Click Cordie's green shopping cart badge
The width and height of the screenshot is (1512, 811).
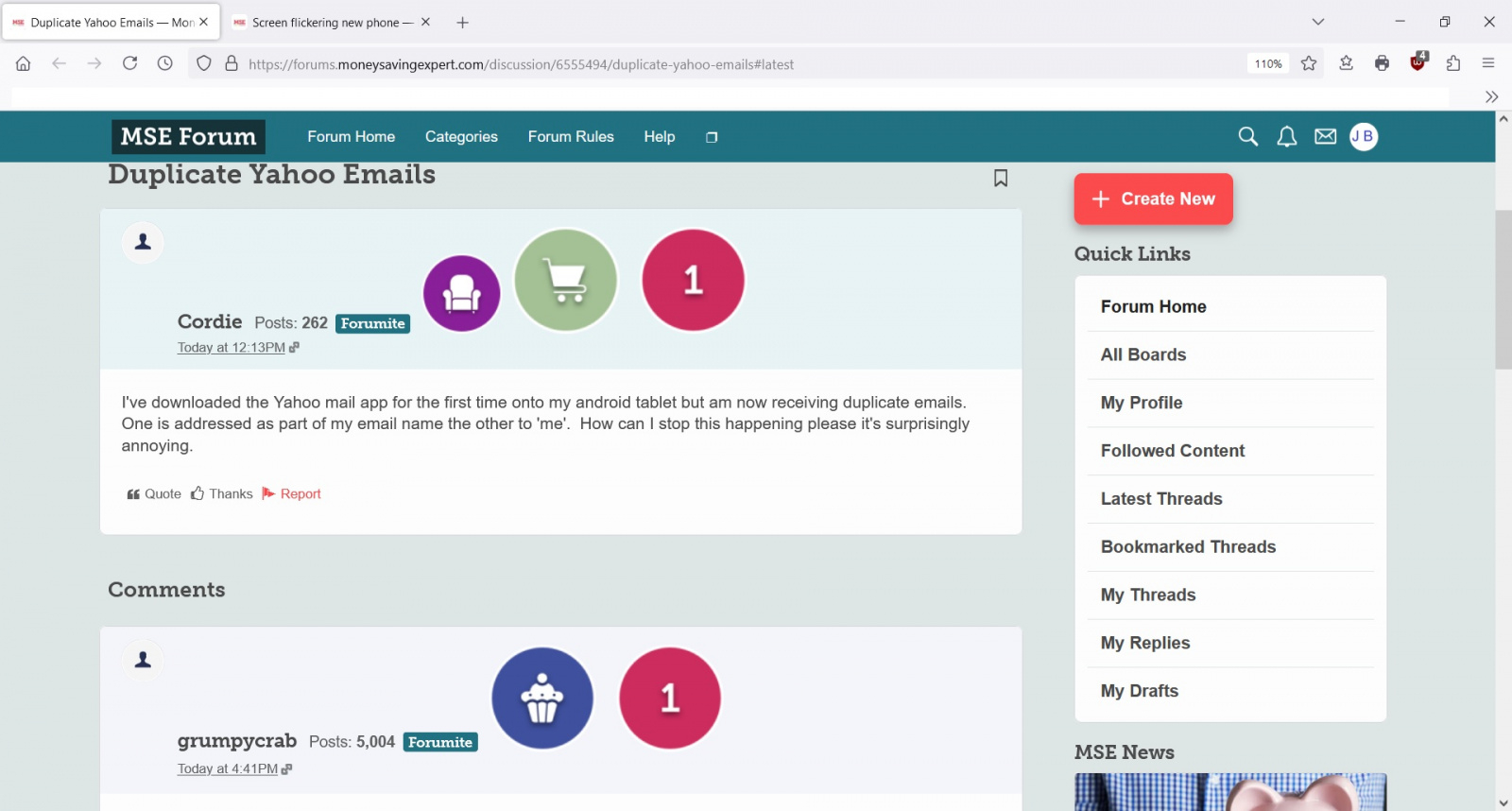click(565, 280)
